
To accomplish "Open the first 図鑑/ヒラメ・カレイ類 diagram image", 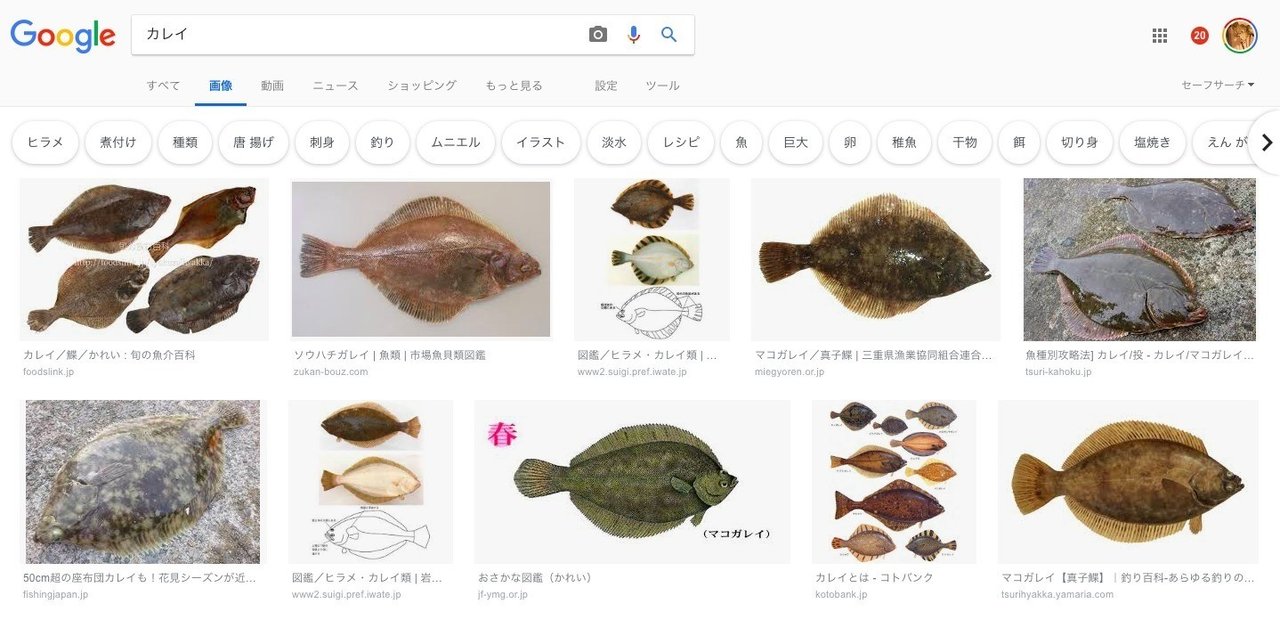I will click(652, 260).
